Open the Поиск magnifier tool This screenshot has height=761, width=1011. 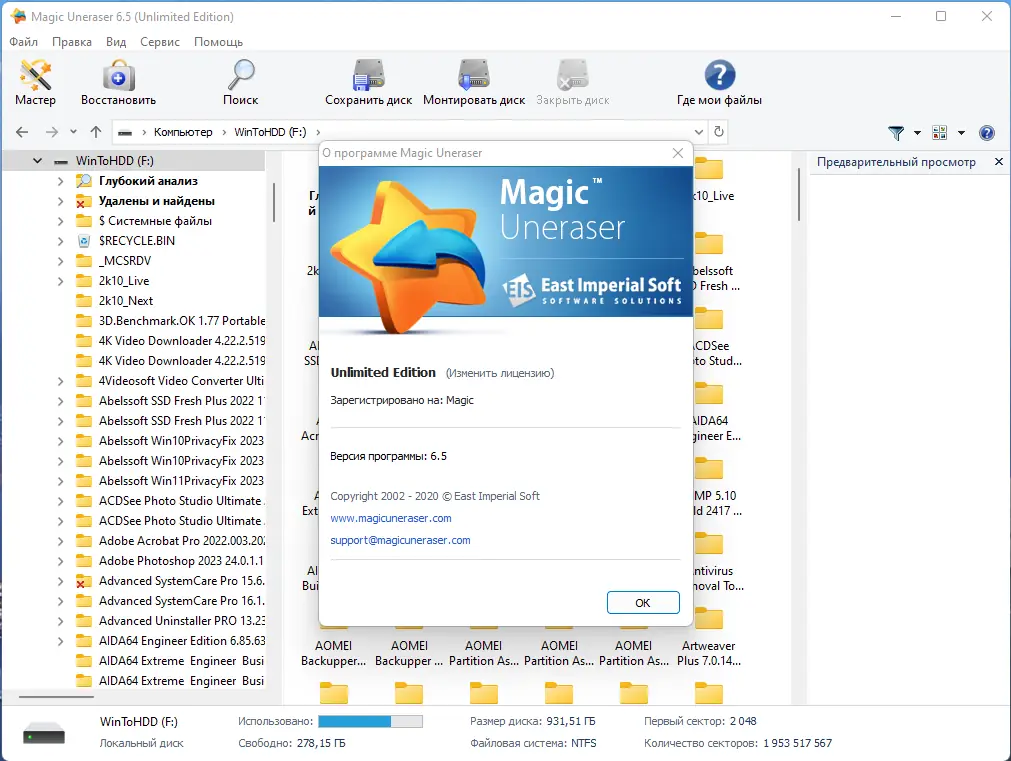click(x=240, y=83)
